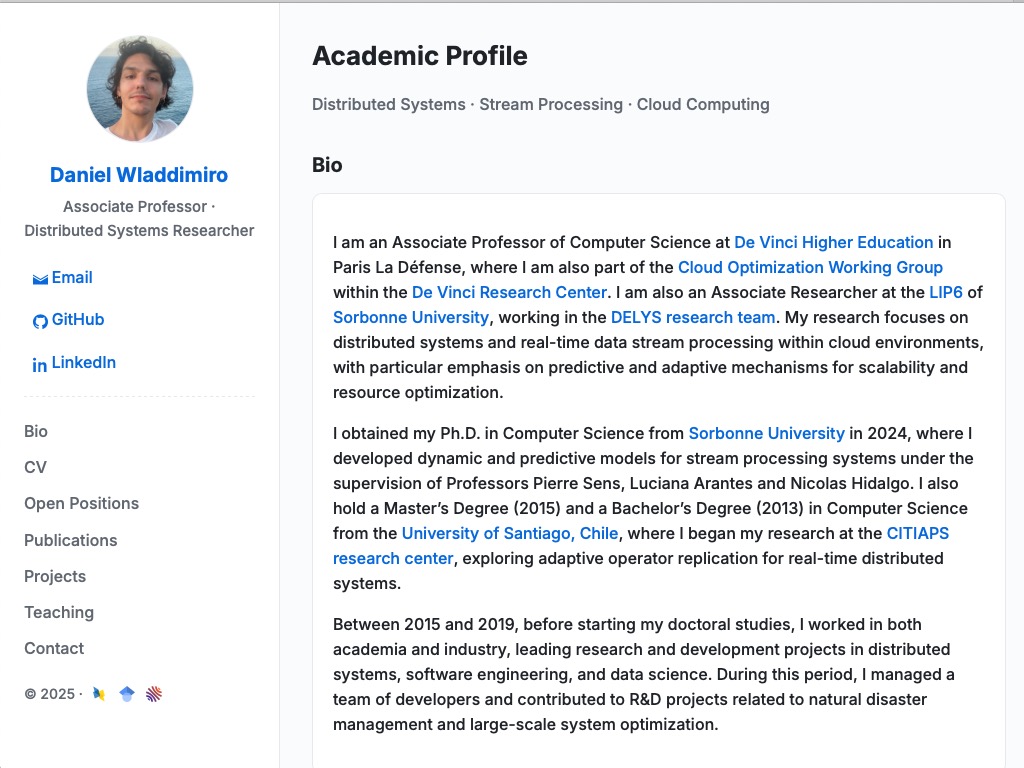This screenshot has height=768, width=1024.
Task: Open the Daniel Wladdimiro name link
Action: click(x=139, y=175)
